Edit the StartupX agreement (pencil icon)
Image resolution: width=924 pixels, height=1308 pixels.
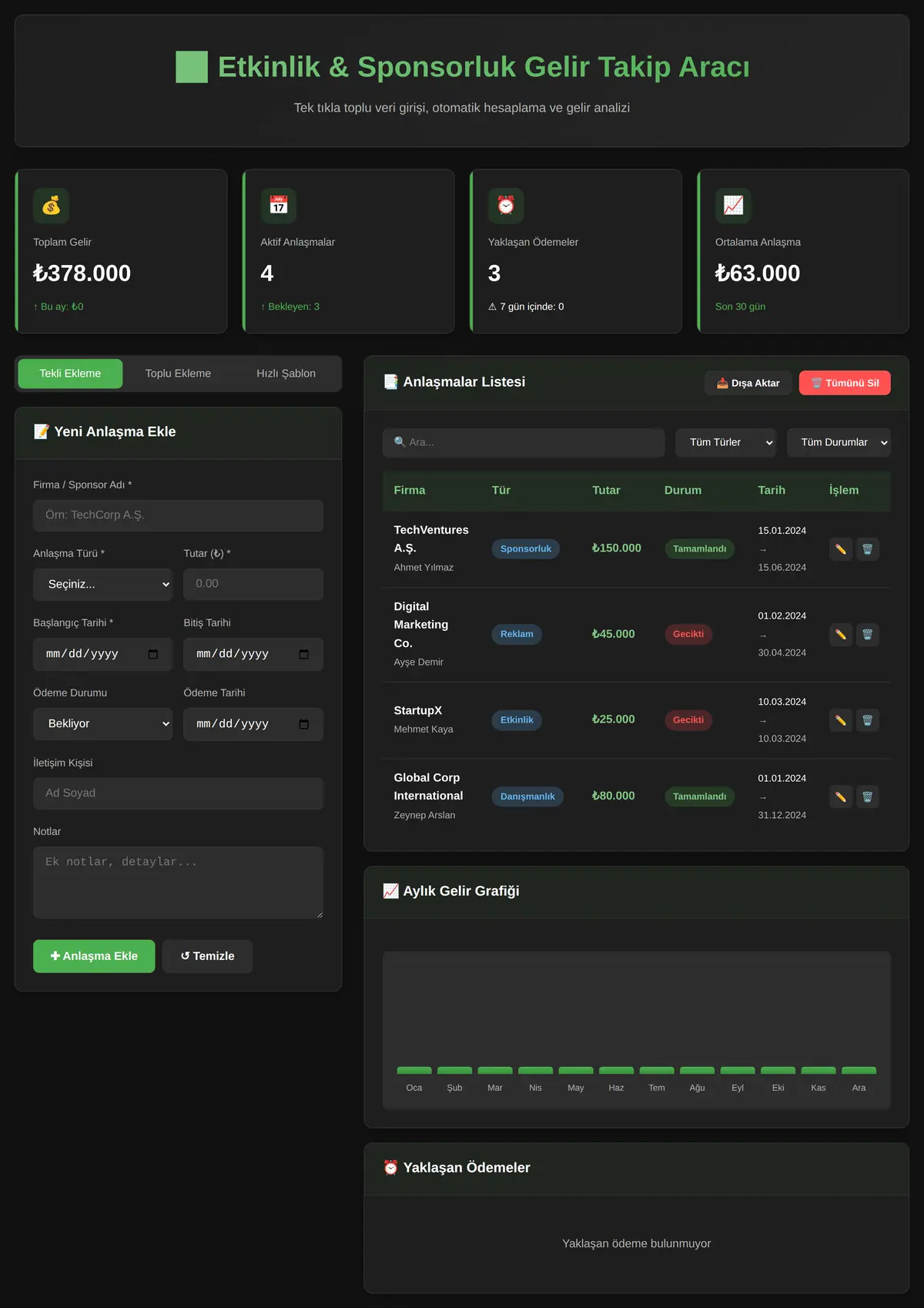point(841,720)
